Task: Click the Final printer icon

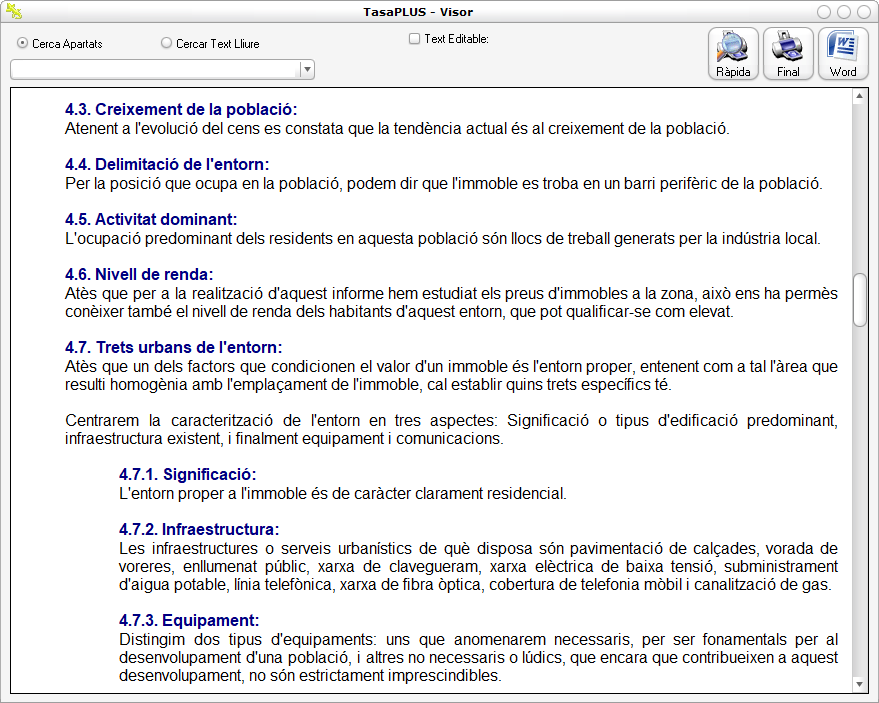Action: 788,54
